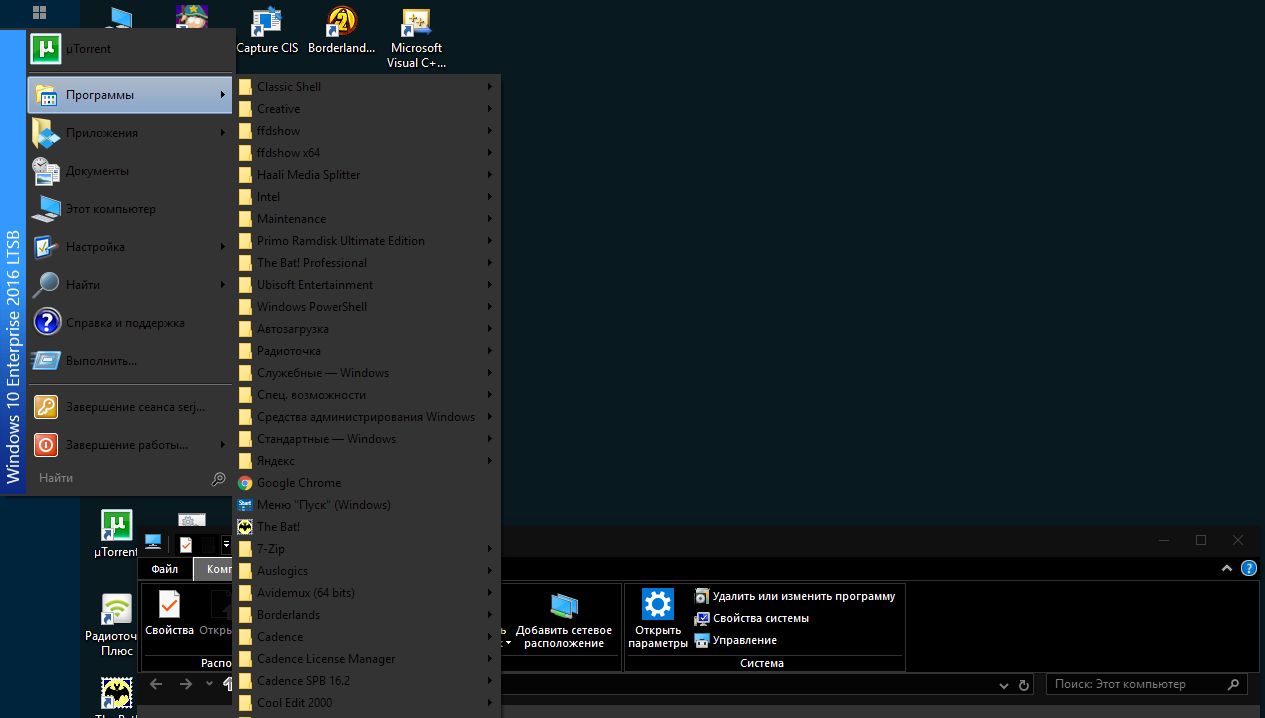Open Свойства системы in the ribbon
Viewport: 1265px width, 718px height.
click(x=752, y=618)
